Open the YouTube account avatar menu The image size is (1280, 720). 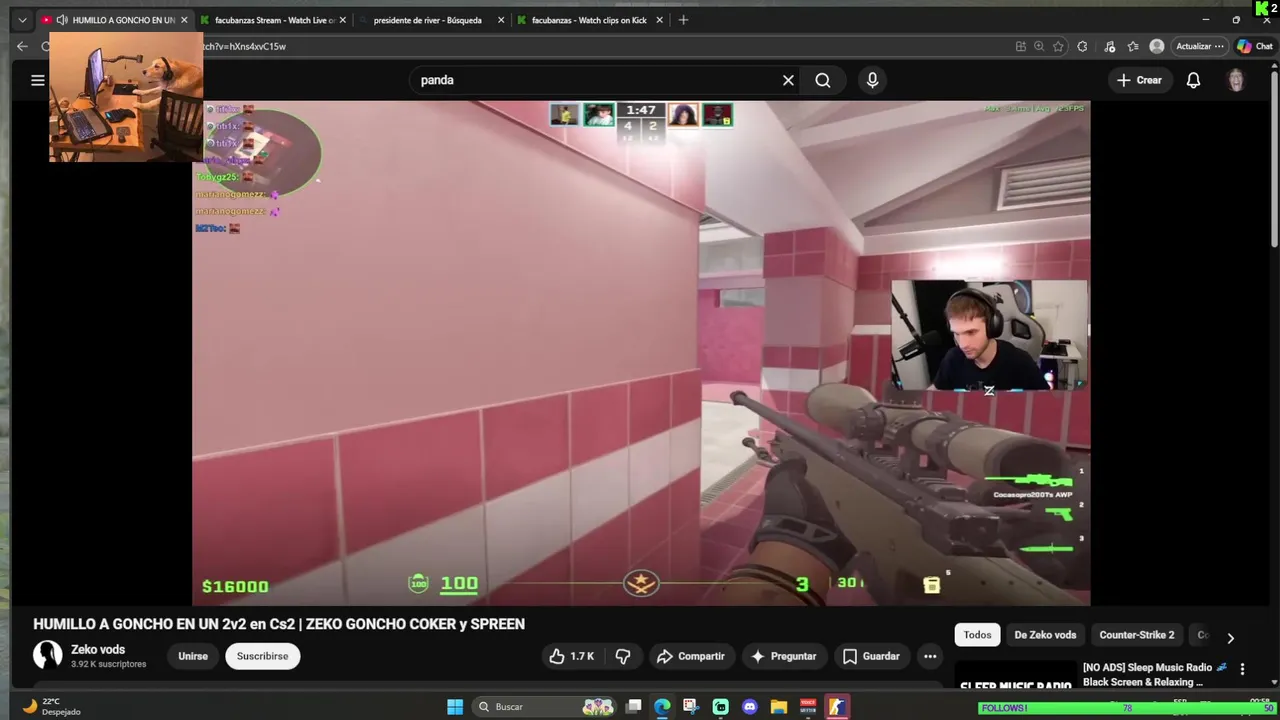click(1236, 80)
